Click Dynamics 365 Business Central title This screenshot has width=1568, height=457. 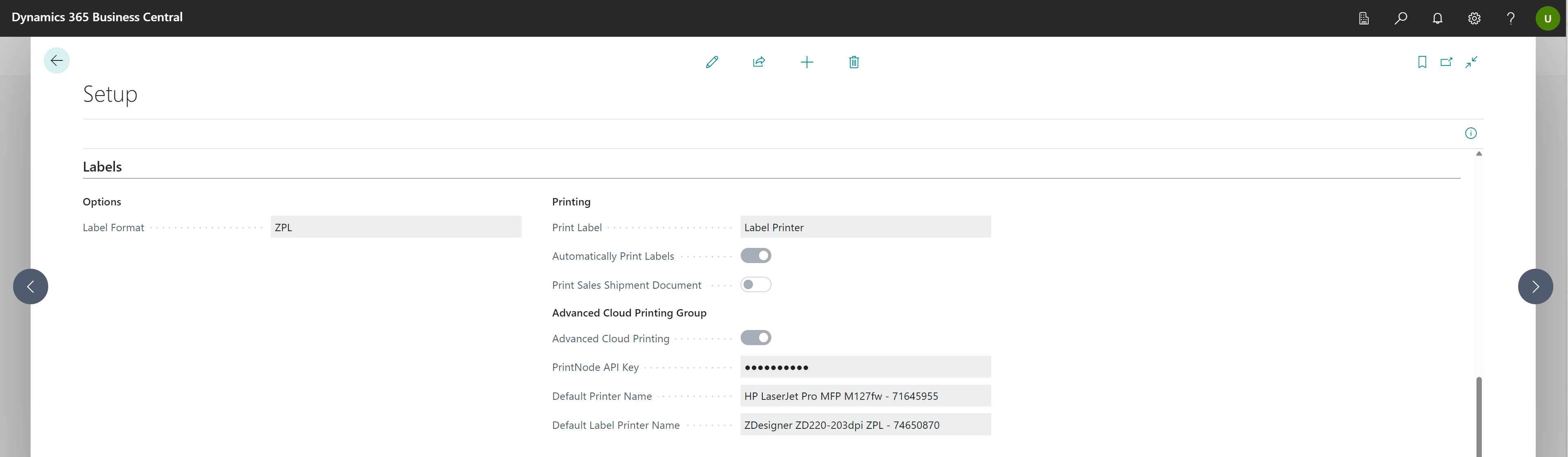click(x=97, y=17)
